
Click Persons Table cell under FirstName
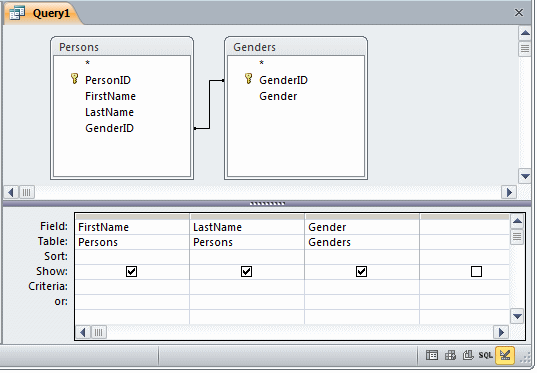(x=132, y=242)
